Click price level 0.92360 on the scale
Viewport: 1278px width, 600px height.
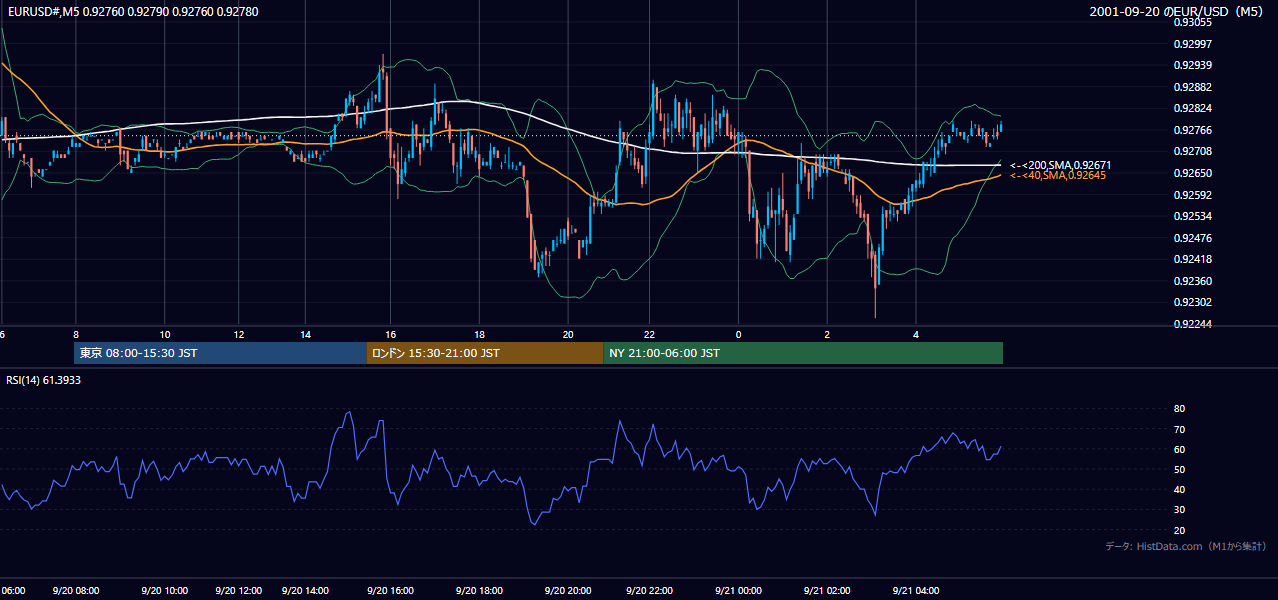click(x=1192, y=281)
